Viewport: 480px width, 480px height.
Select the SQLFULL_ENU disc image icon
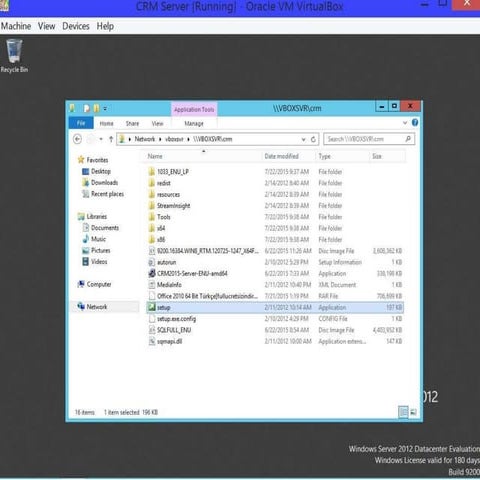pos(152,330)
